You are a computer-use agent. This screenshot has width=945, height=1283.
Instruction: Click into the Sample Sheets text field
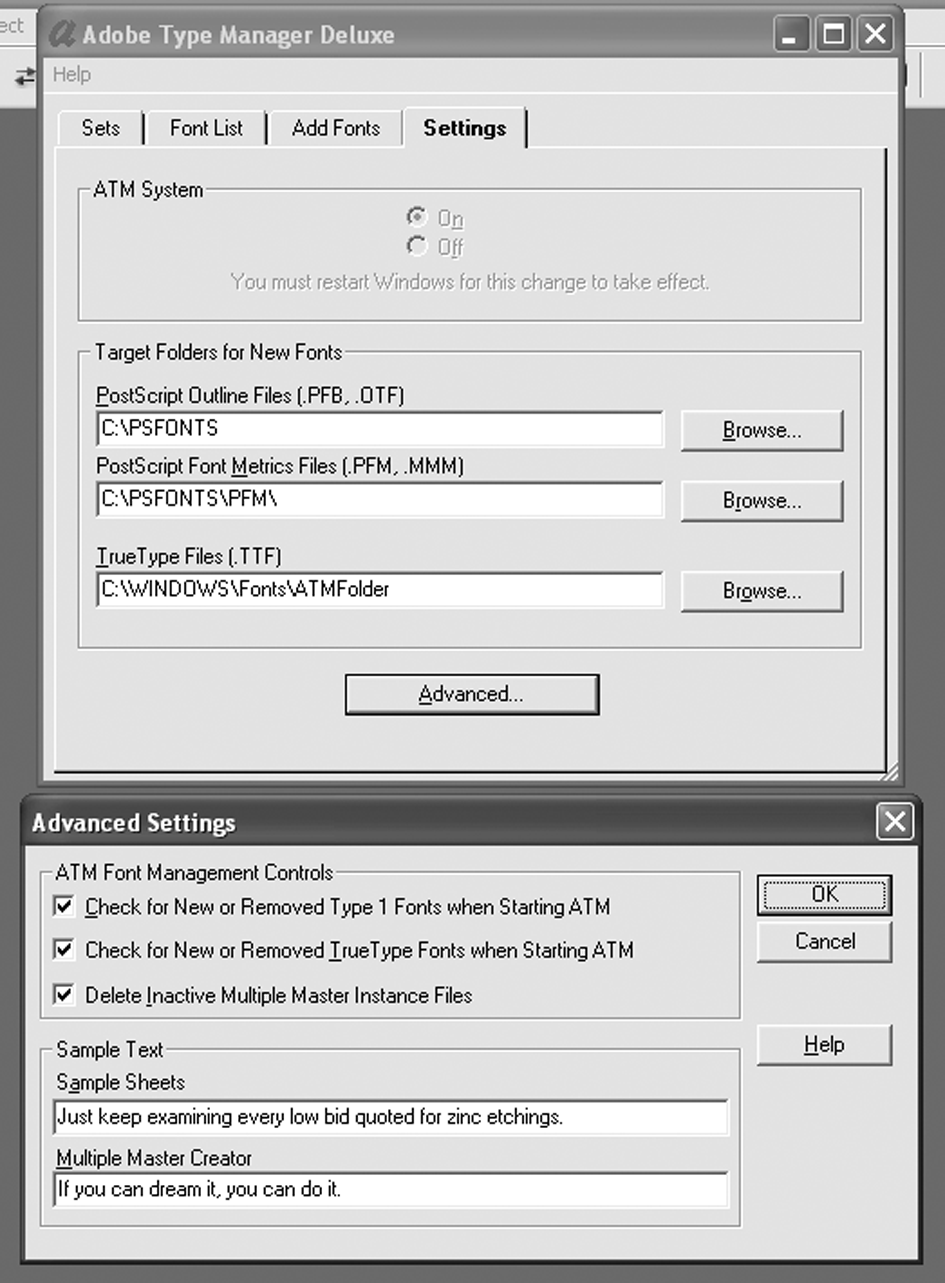(390, 1117)
